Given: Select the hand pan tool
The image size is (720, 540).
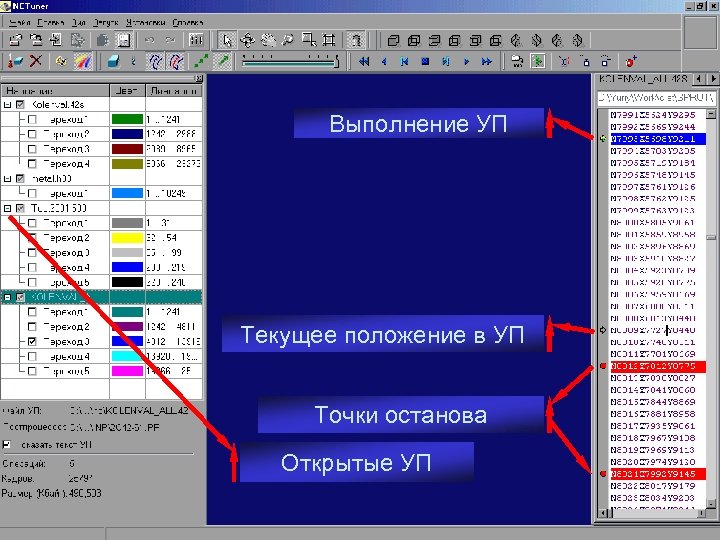Looking at the screenshot, I should 268,40.
